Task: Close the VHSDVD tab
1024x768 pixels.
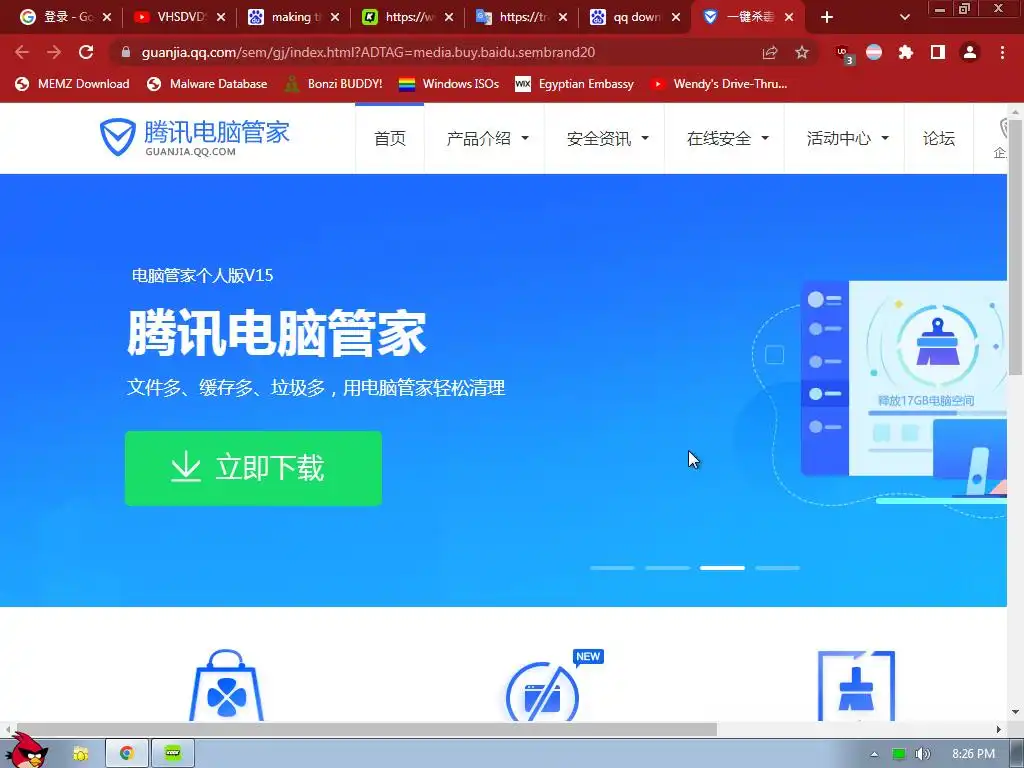Action: pos(221,18)
